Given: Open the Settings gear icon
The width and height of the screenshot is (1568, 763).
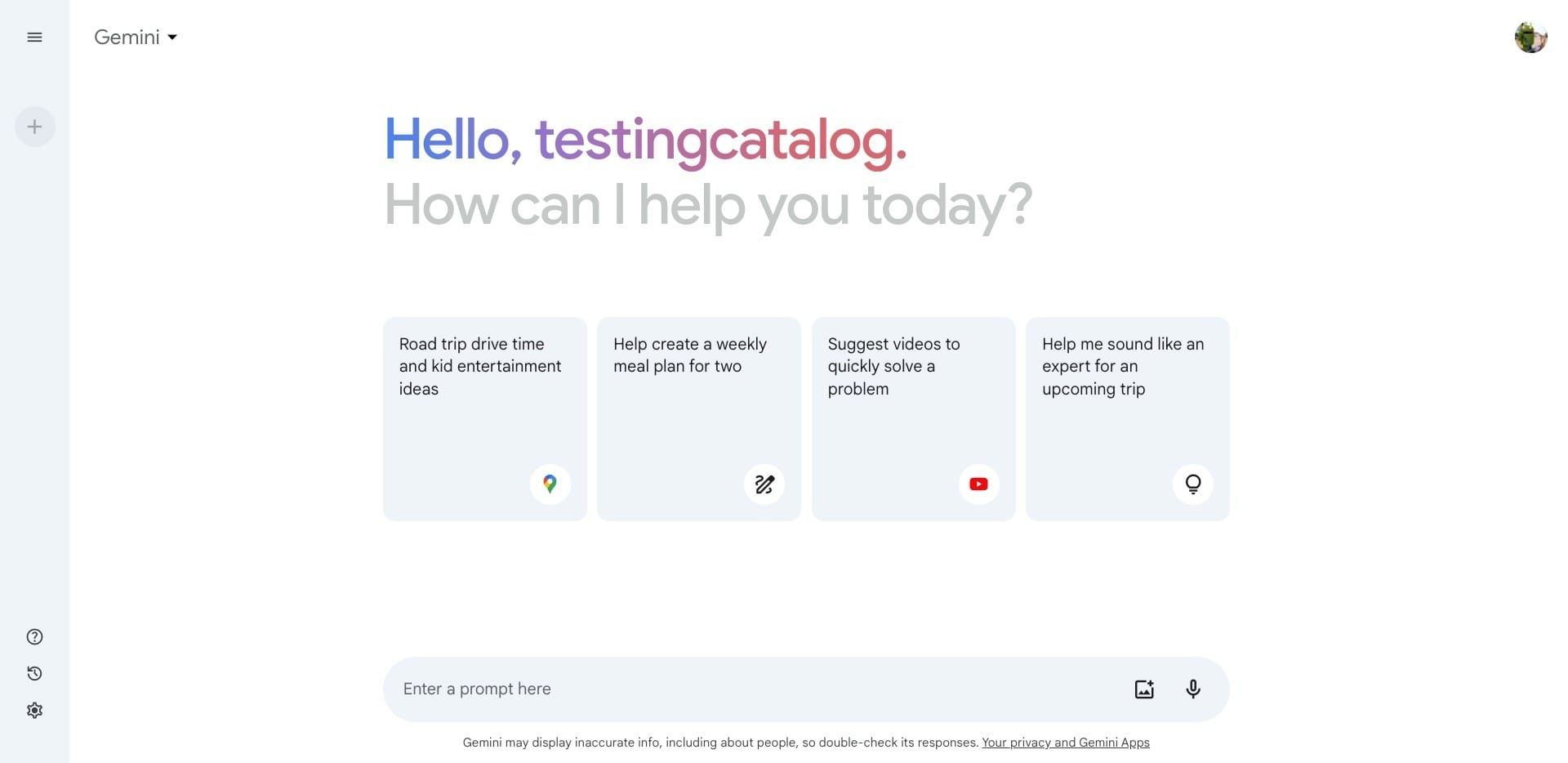Looking at the screenshot, I should [34, 711].
